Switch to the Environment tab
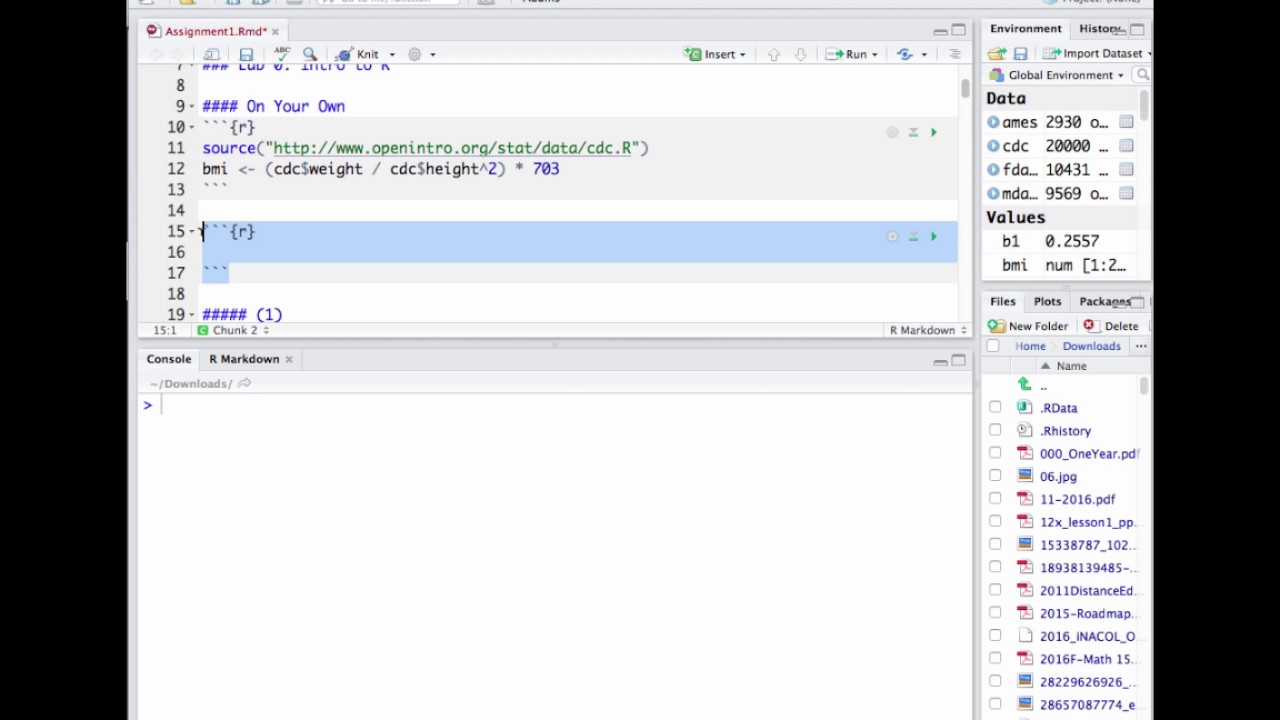 coord(1025,29)
